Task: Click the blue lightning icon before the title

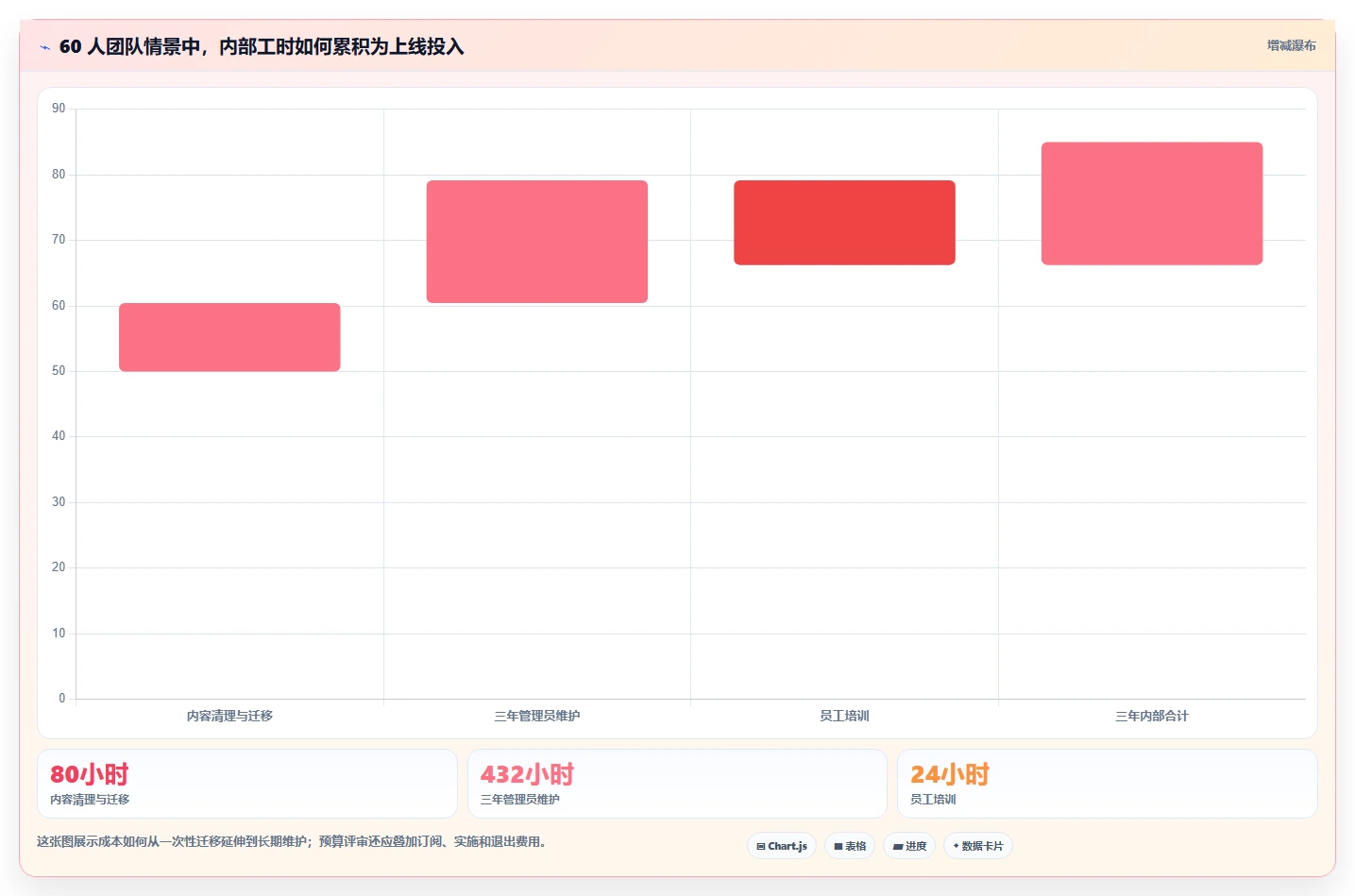Action: 44,47
